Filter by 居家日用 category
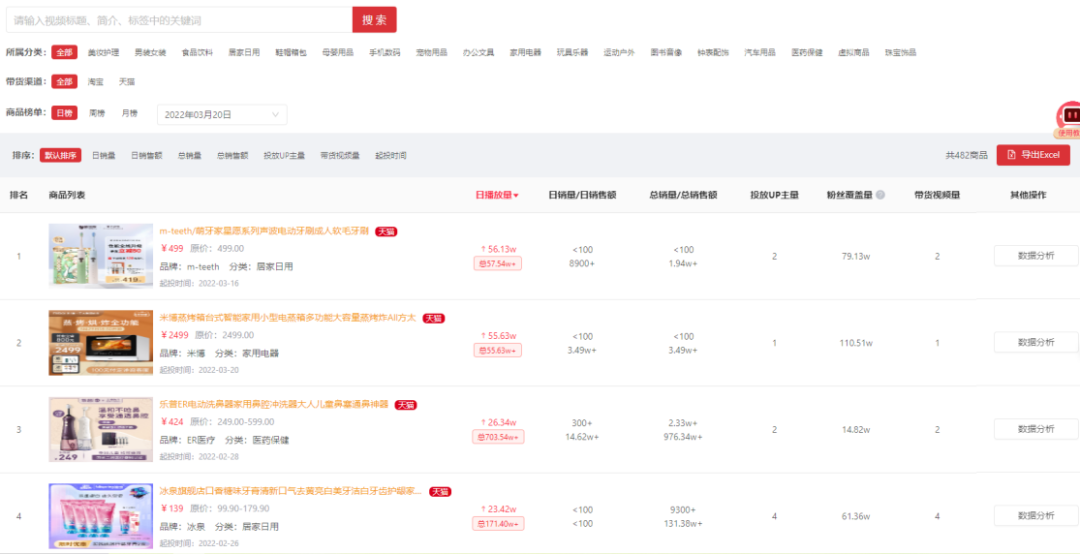The height and width of the screenshot is (554, 1080). click(244, 52)
